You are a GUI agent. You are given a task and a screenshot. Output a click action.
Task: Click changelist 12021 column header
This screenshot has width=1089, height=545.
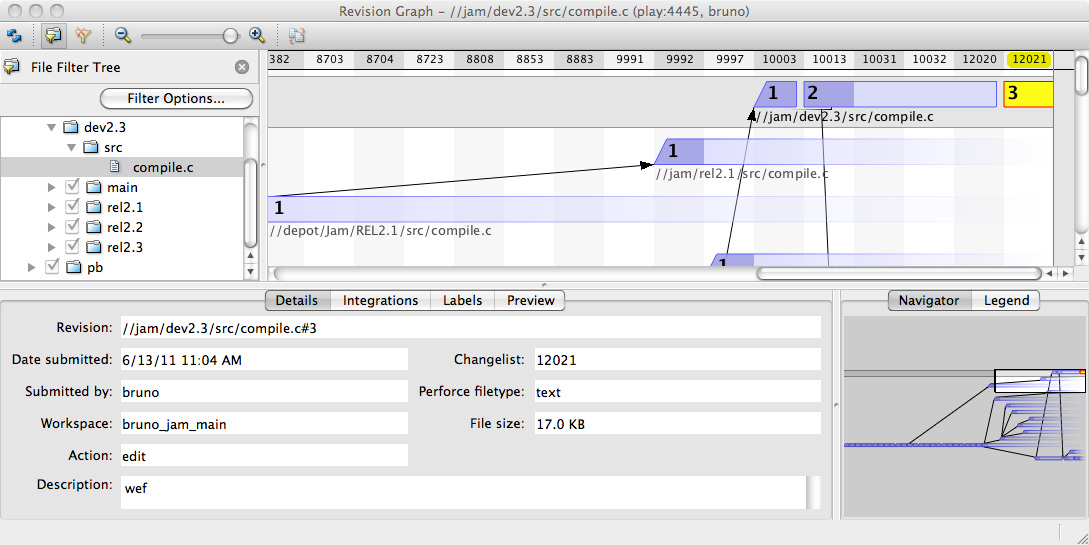point(1029,60)
